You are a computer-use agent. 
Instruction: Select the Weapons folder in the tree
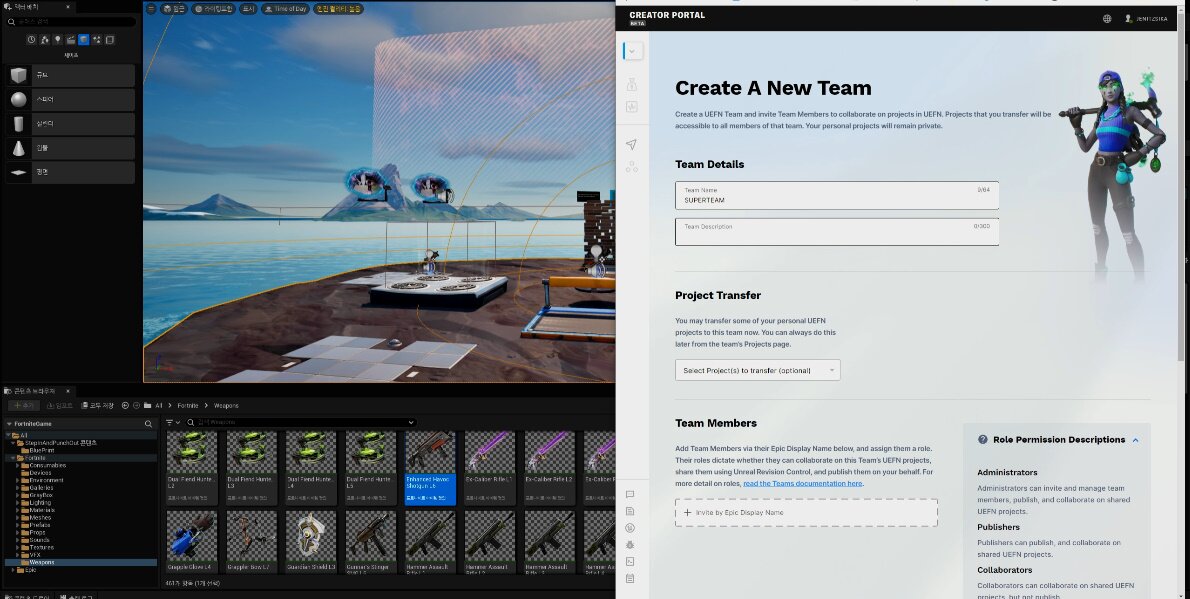41,562
